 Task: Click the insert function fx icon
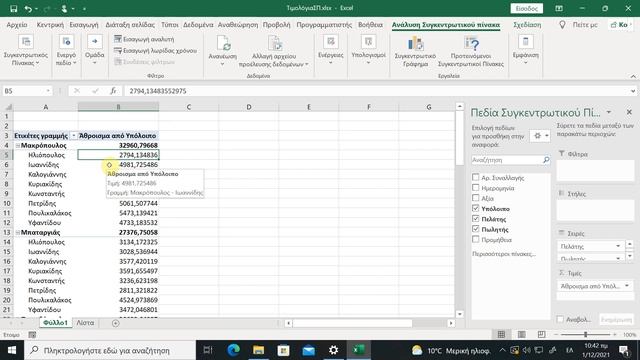[x=113, y=91]
